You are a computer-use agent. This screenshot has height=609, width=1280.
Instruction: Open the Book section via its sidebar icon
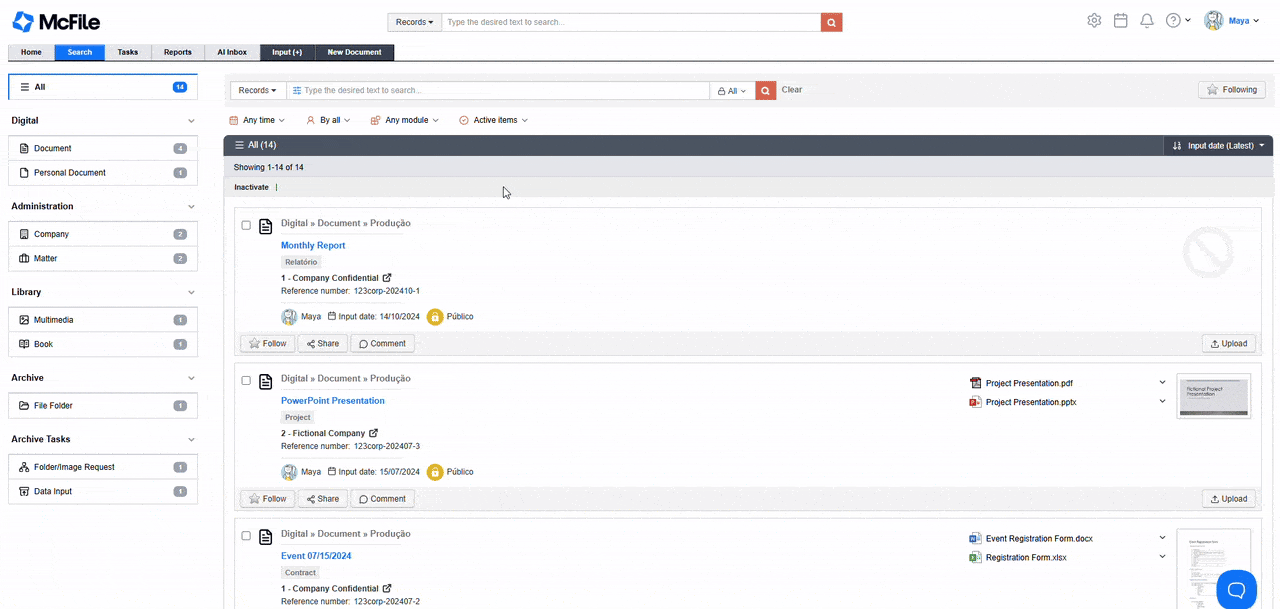(23, 343)
